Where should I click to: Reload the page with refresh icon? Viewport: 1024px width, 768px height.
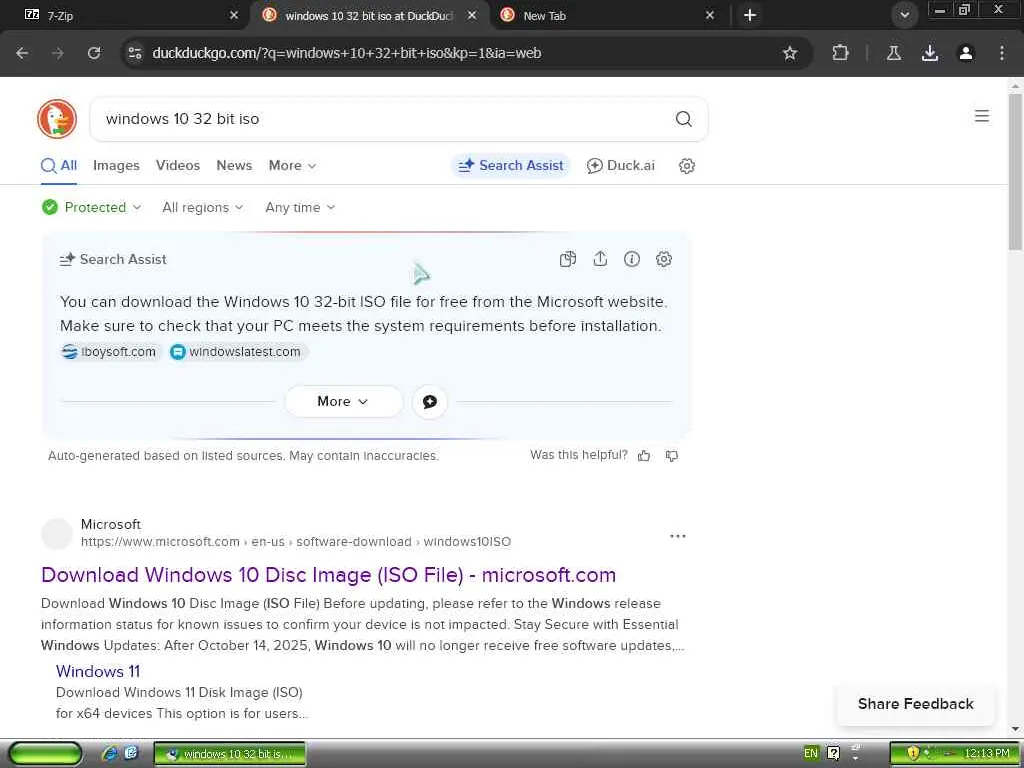[x=94, y=53]
